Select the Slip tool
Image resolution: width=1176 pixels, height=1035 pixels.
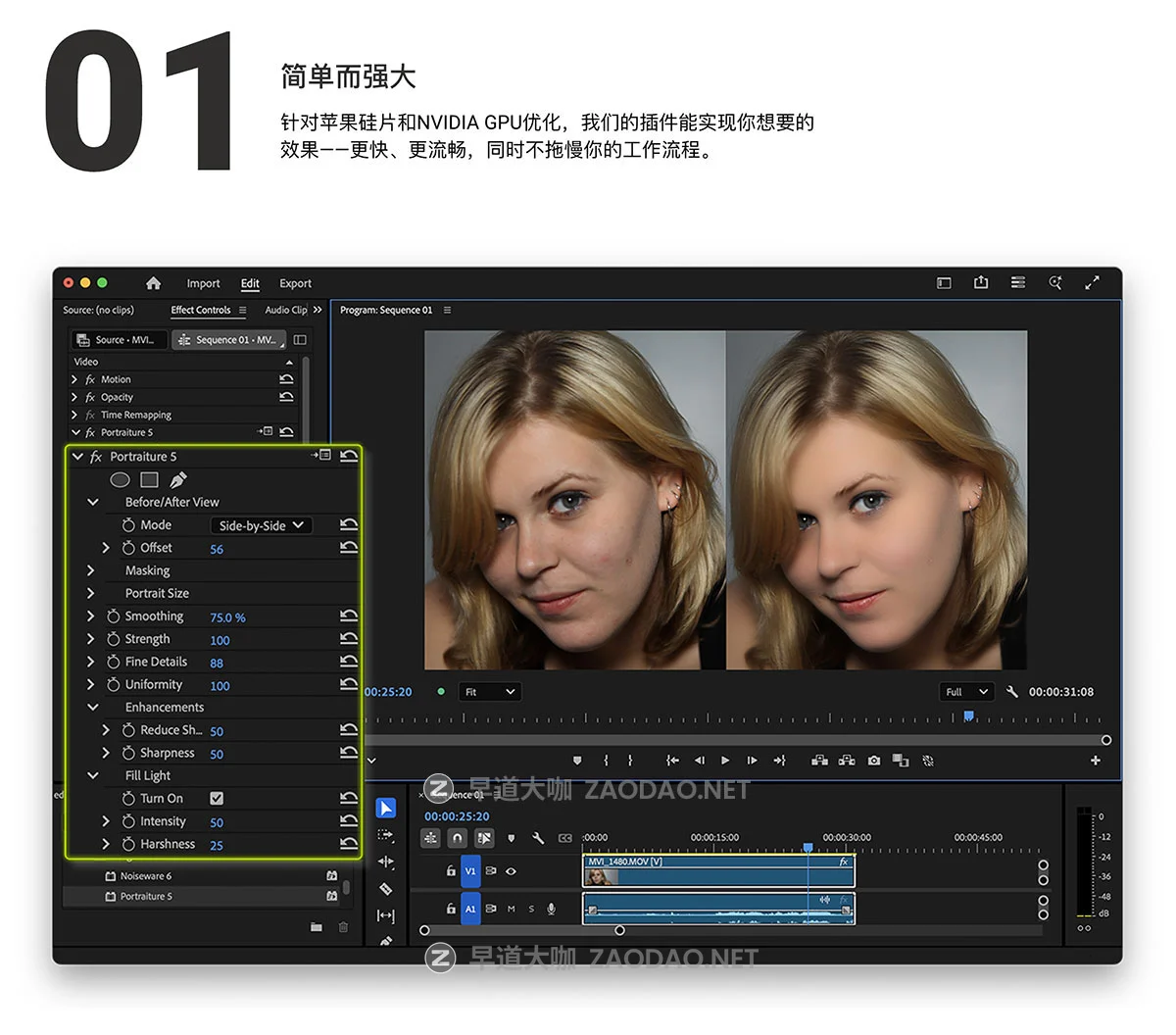coord(386,916)
